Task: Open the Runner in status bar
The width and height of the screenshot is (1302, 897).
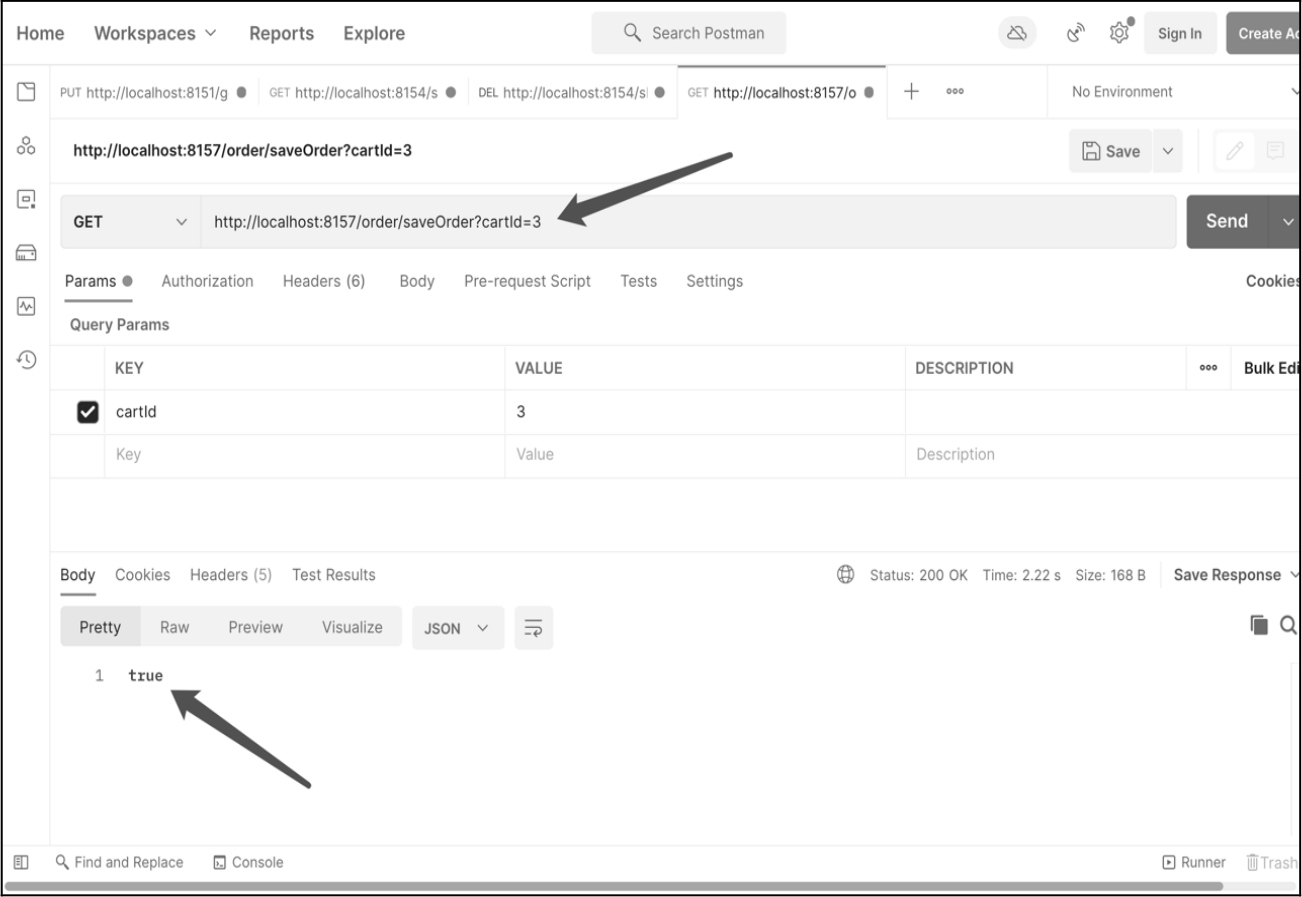Action: tap(1194, 862)
